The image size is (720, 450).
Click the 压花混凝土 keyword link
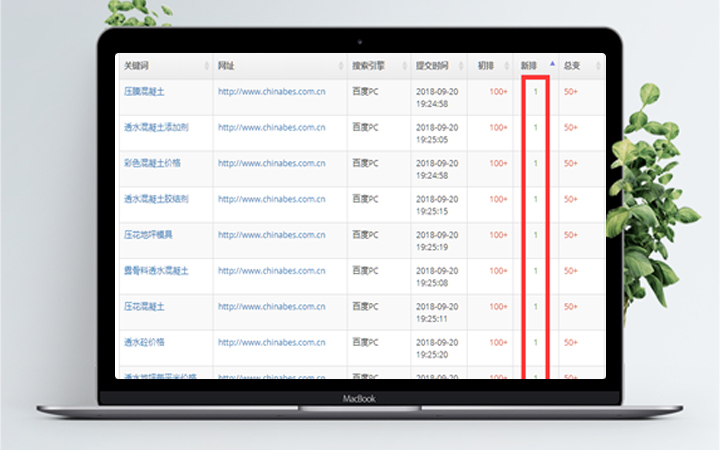coord(144,306)
